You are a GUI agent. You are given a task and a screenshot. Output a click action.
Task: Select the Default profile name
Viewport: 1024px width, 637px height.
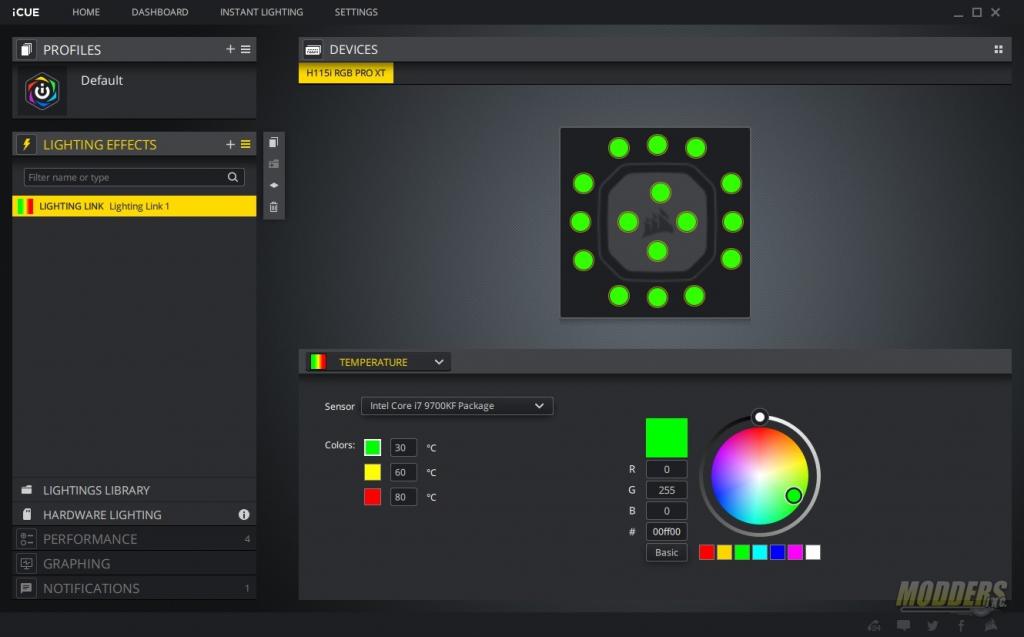click(102, 80)
